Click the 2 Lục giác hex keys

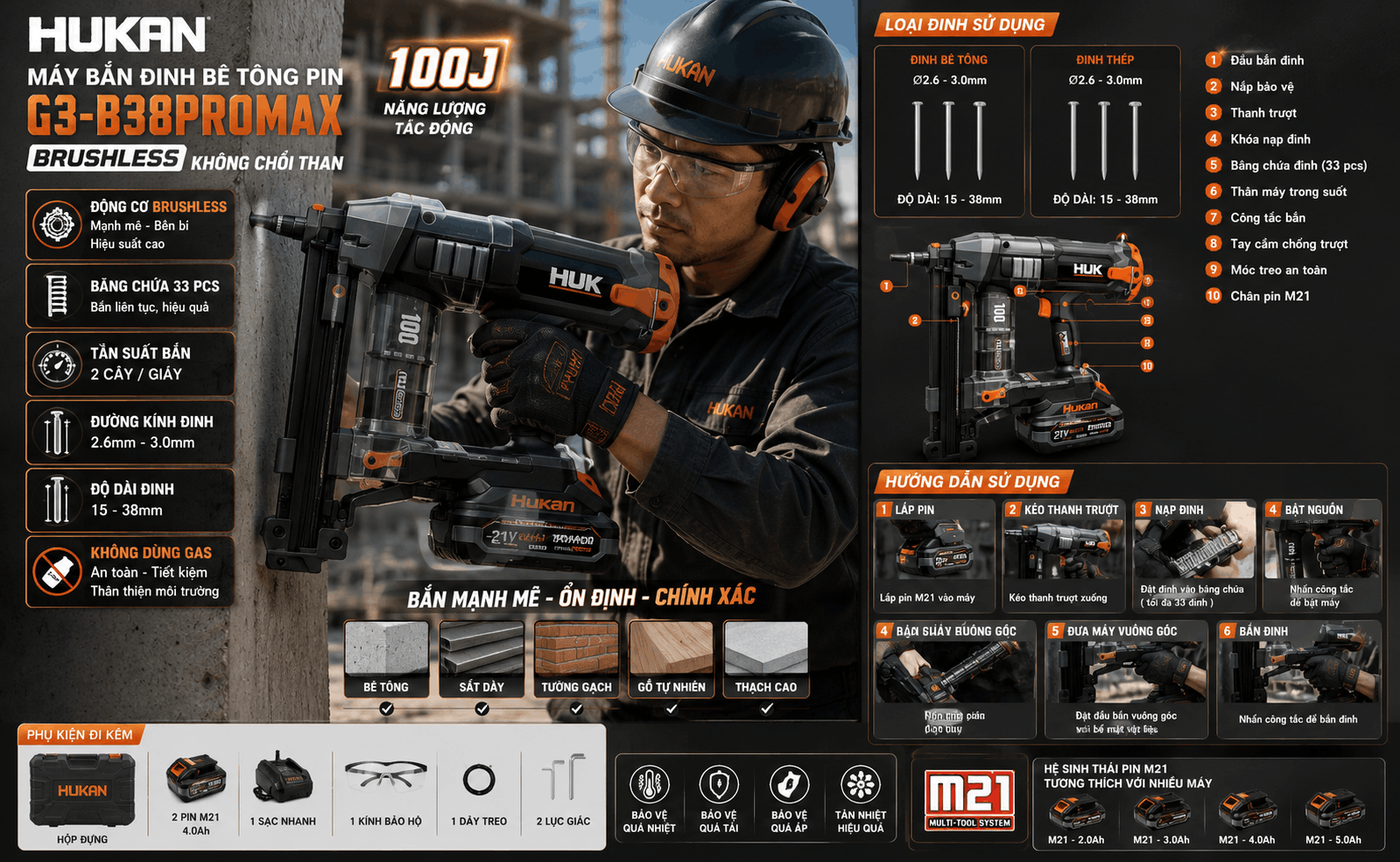[x=563, y=776]
